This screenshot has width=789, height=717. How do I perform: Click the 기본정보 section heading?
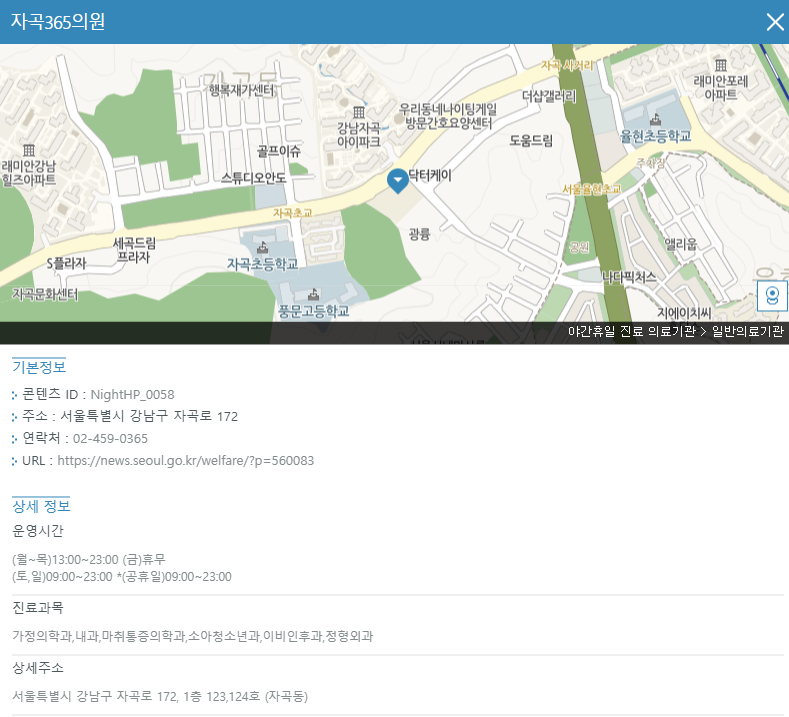pos(39,367)
